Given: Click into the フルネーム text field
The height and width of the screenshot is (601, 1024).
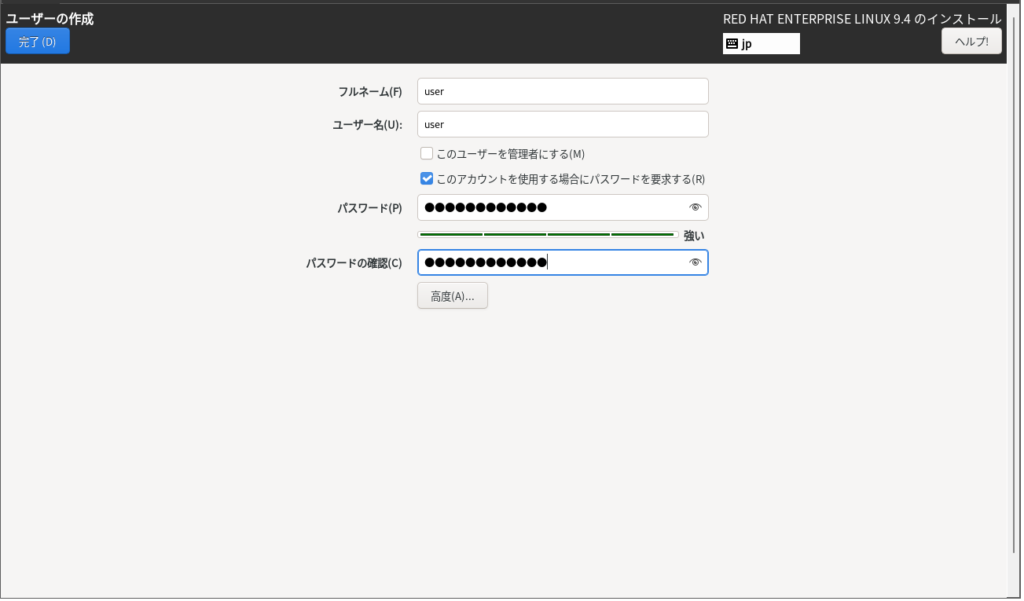Looking at the screenshot, I should coord(562,91).
